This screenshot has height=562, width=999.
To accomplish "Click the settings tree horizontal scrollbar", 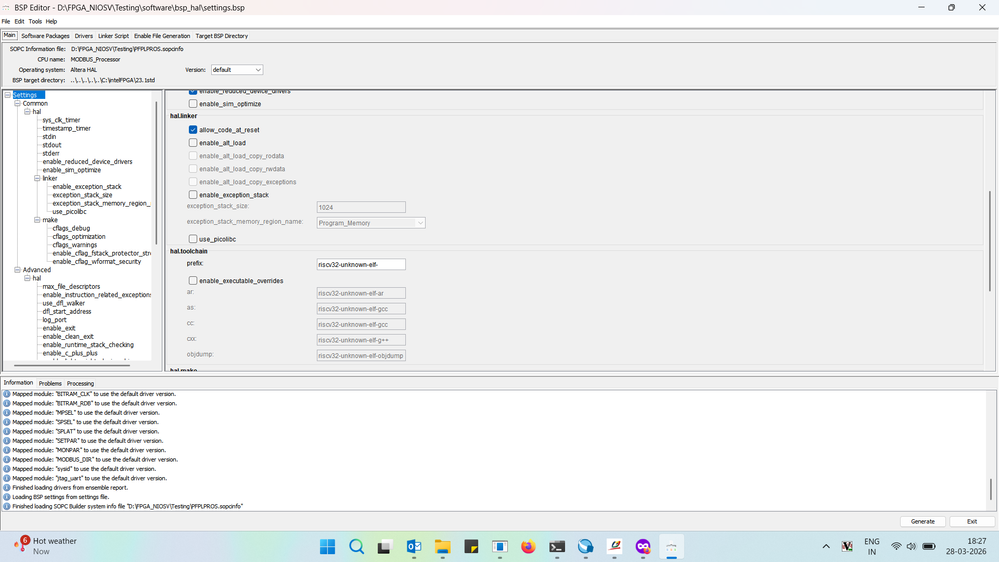I will point(72,366).
